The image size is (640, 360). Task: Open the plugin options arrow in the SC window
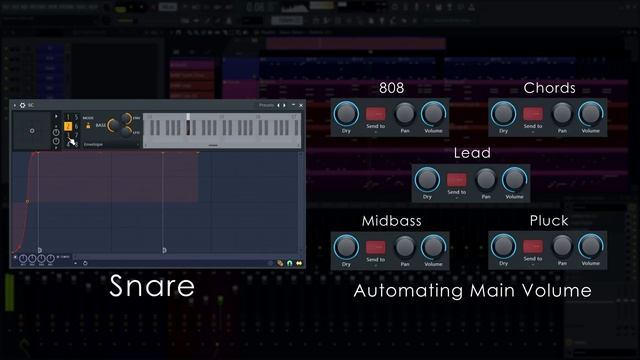coord(15,105)
